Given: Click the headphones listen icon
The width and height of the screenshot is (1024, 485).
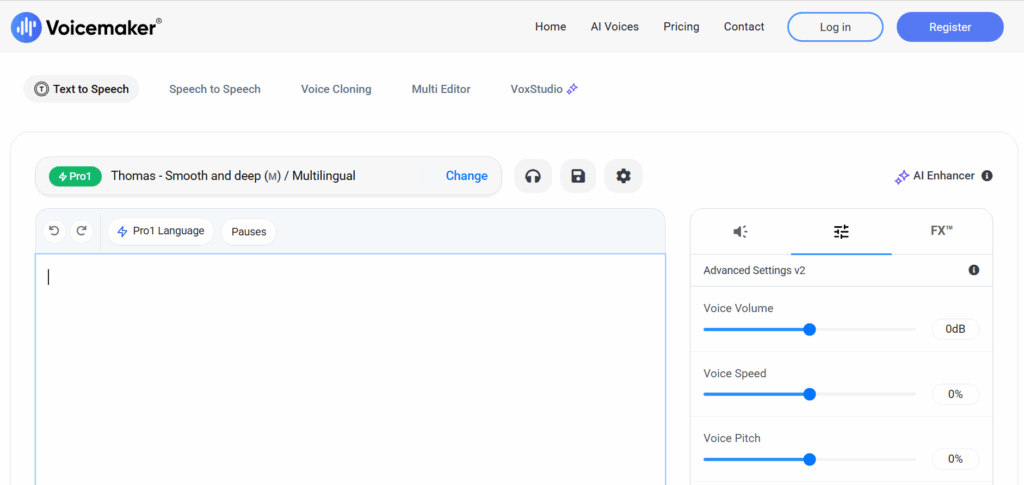Looking at the screenshot, I should [533, 176].
